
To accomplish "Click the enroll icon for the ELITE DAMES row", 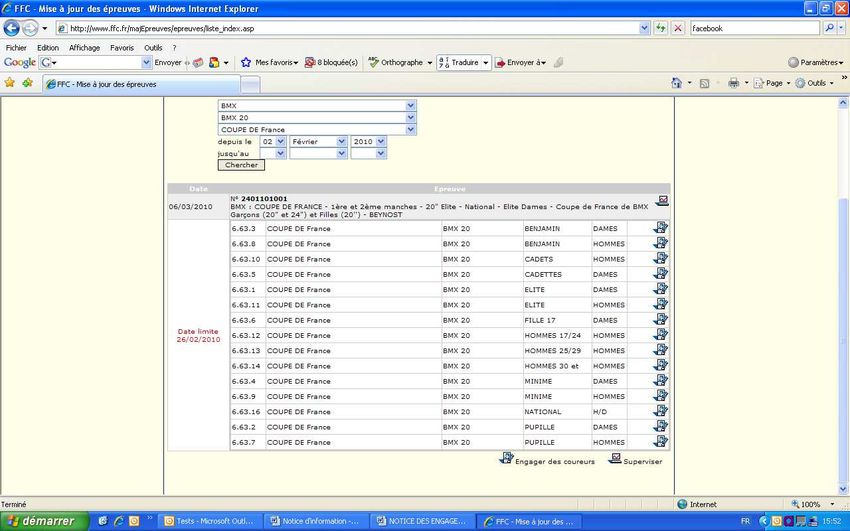I will click(660, 289).
